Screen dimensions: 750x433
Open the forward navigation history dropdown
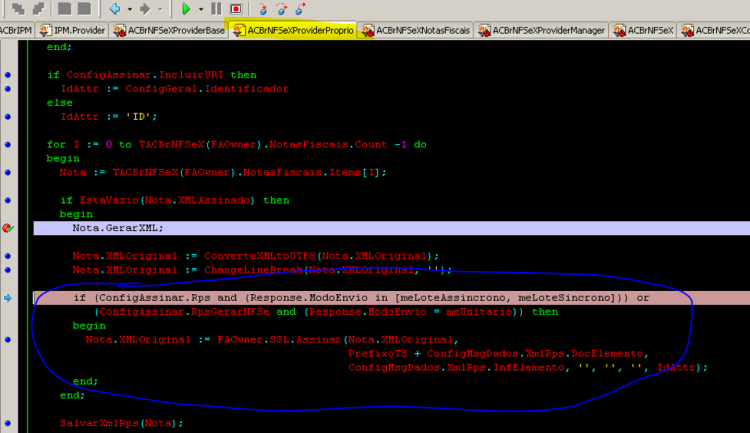point(160,9)
